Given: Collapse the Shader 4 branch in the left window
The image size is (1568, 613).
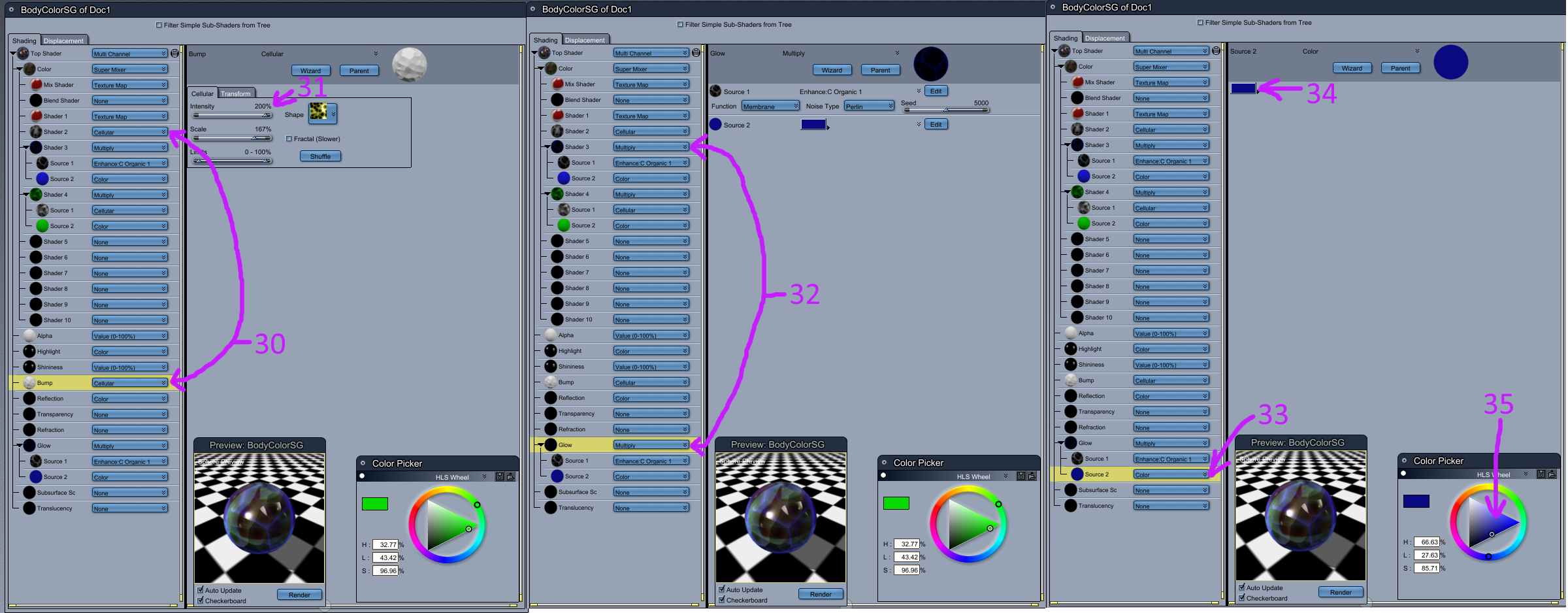Looking at the screenshot, I should pos(25,195).
